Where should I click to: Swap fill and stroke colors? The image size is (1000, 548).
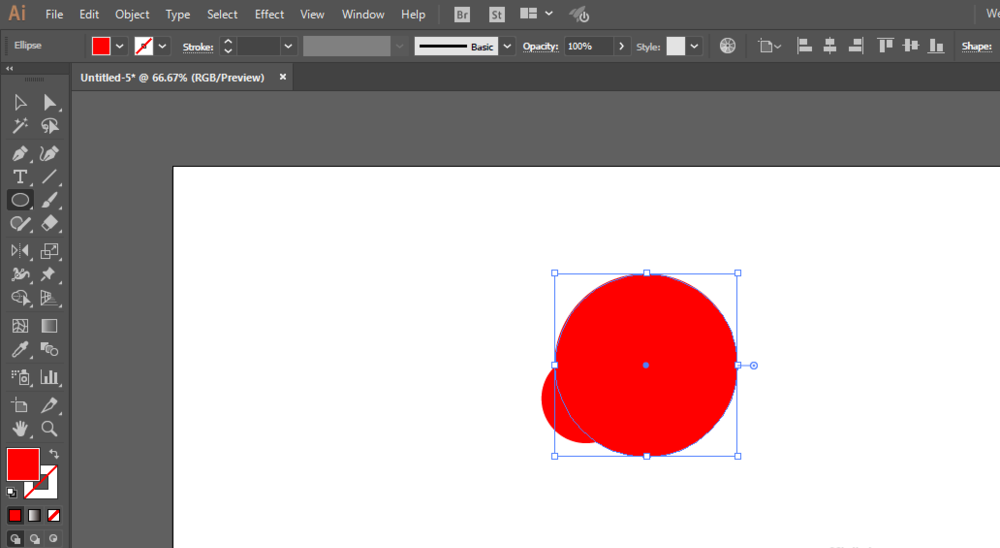click(54, 454)
